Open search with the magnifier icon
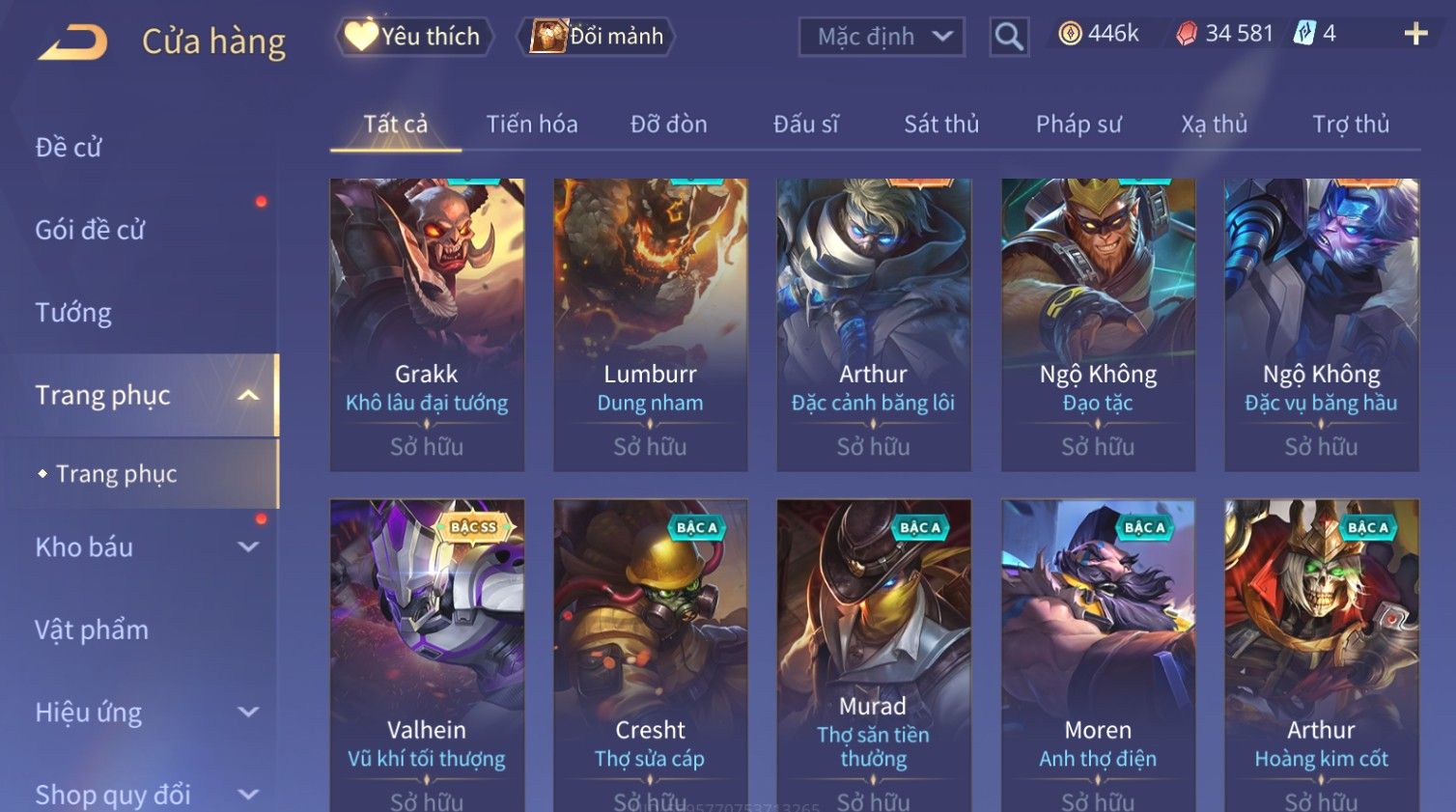This screenshot has height=812, width=1456. pyautogui.click(x=1009, y=37)
